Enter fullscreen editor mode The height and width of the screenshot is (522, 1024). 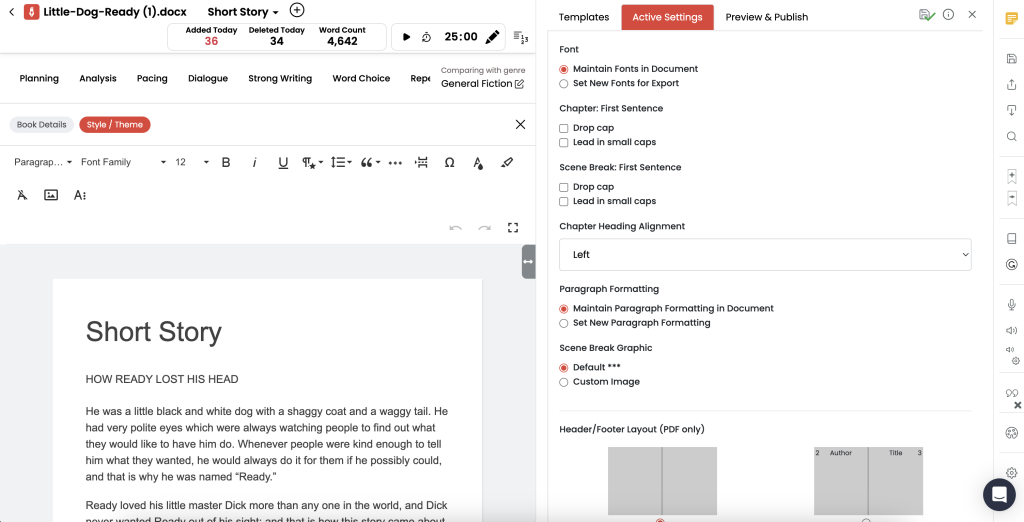513,228
